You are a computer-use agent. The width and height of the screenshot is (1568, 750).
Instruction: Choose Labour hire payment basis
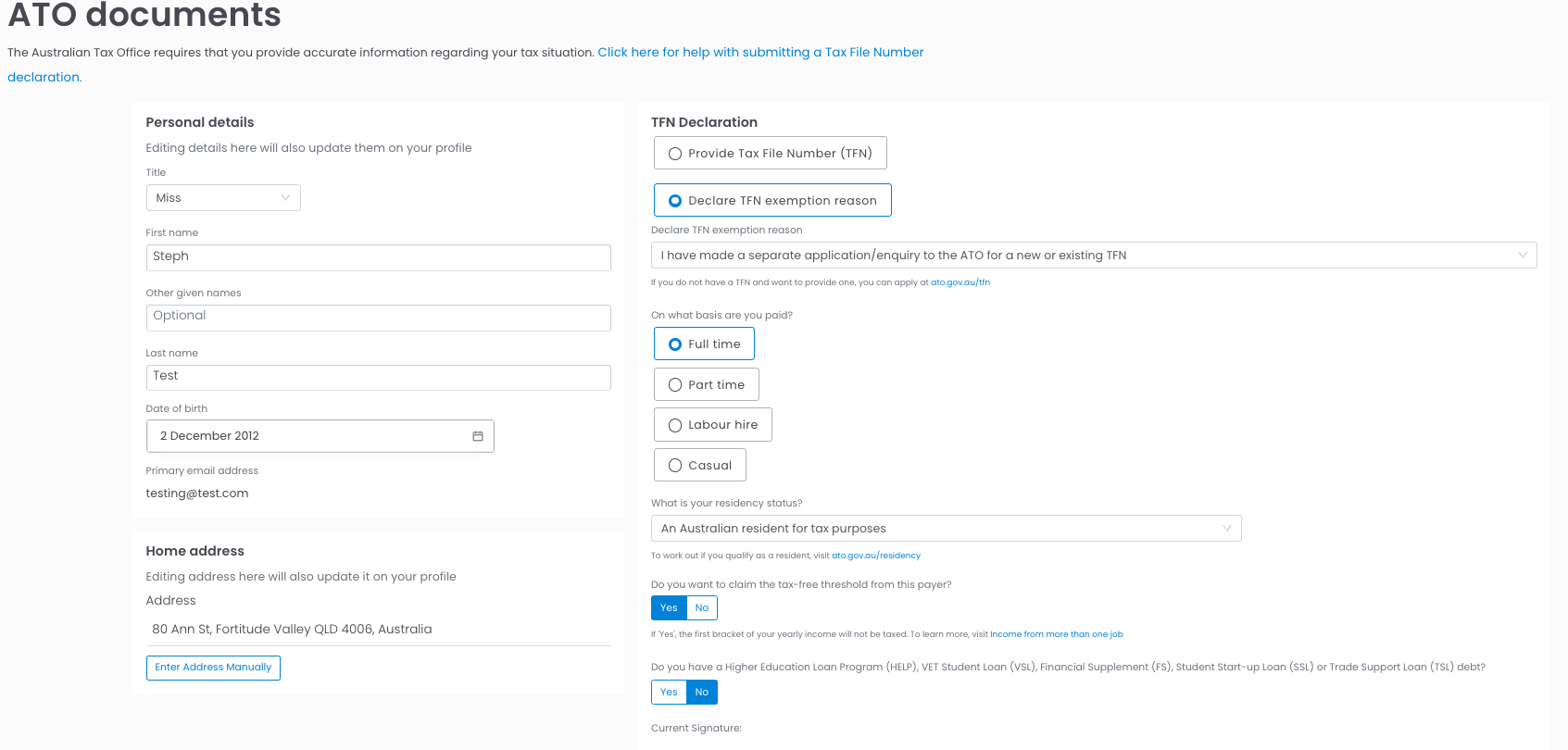[712, 425]
